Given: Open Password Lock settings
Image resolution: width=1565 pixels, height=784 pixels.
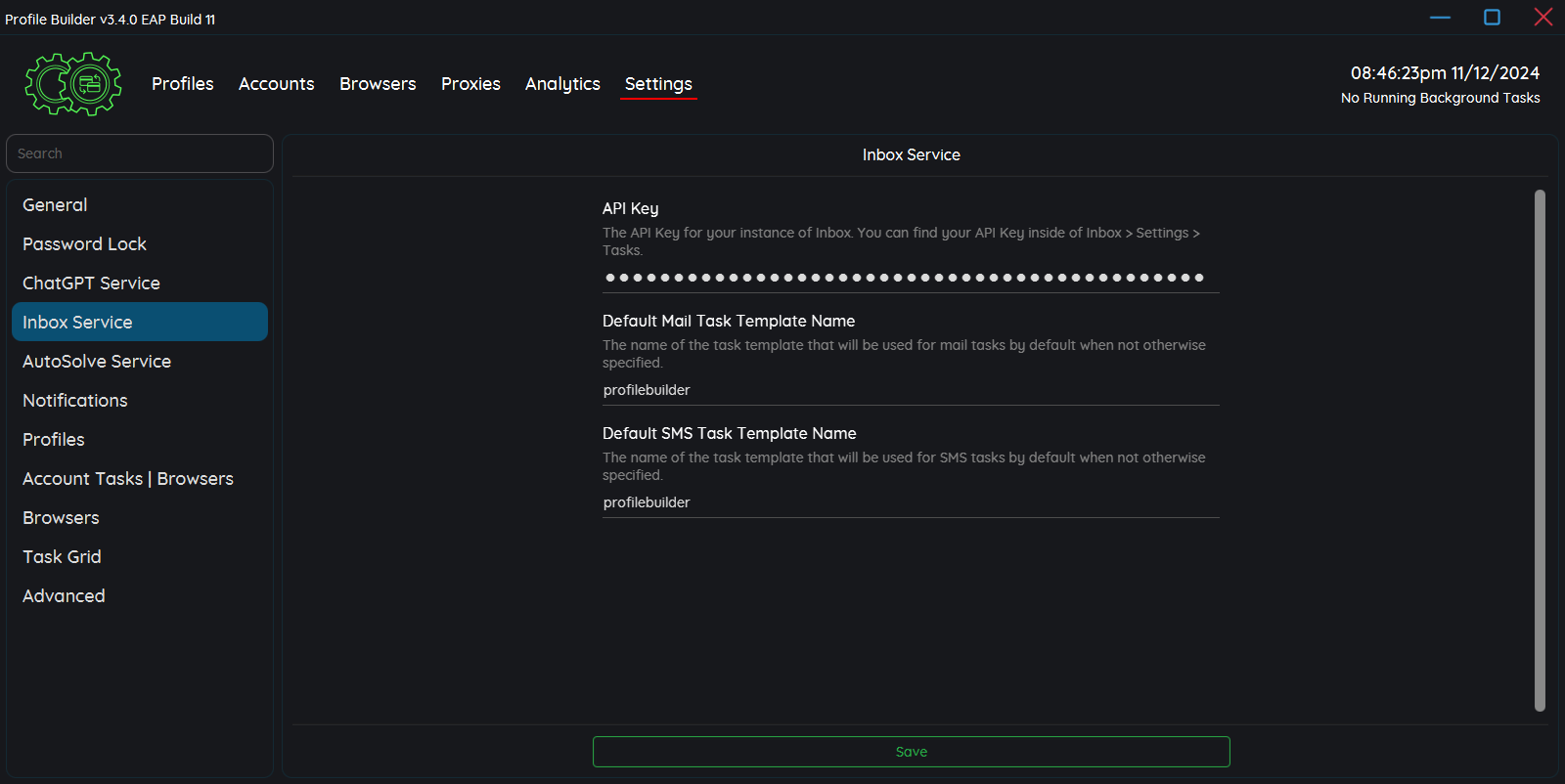Looking at the screenshot, I should (x=84, y=244).
